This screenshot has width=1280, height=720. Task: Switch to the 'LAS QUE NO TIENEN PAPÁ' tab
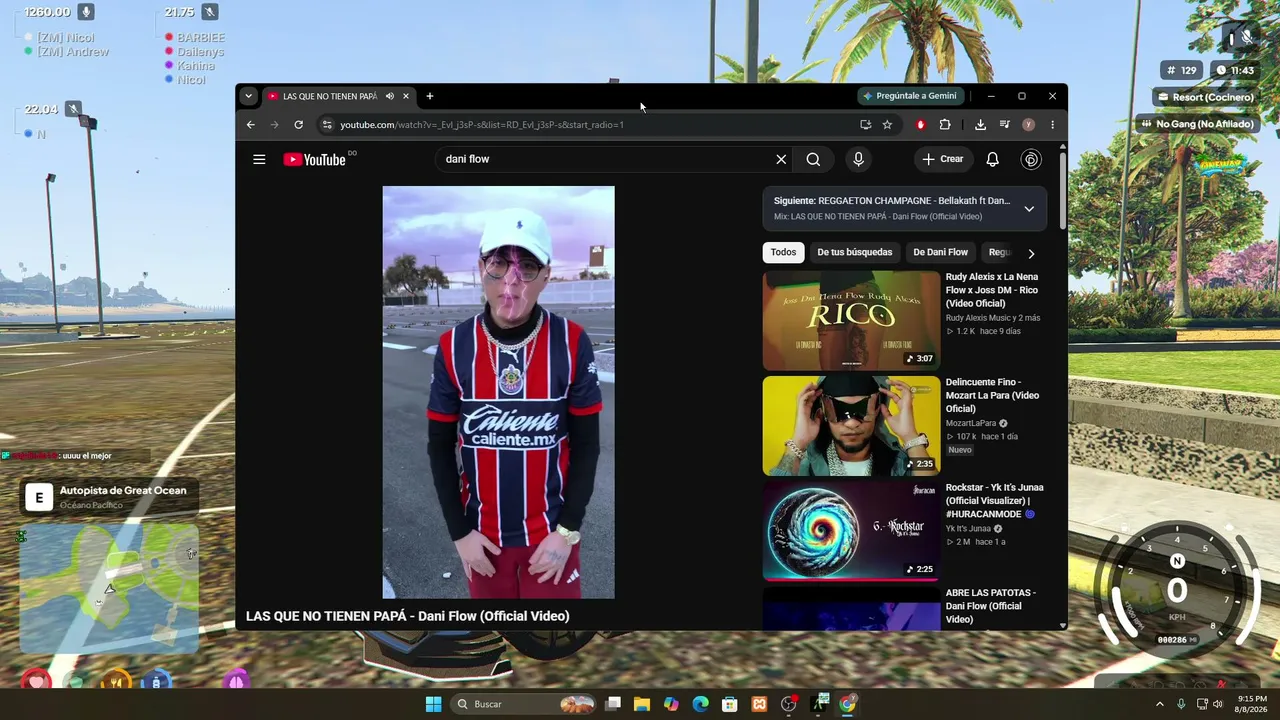point(330,96)
